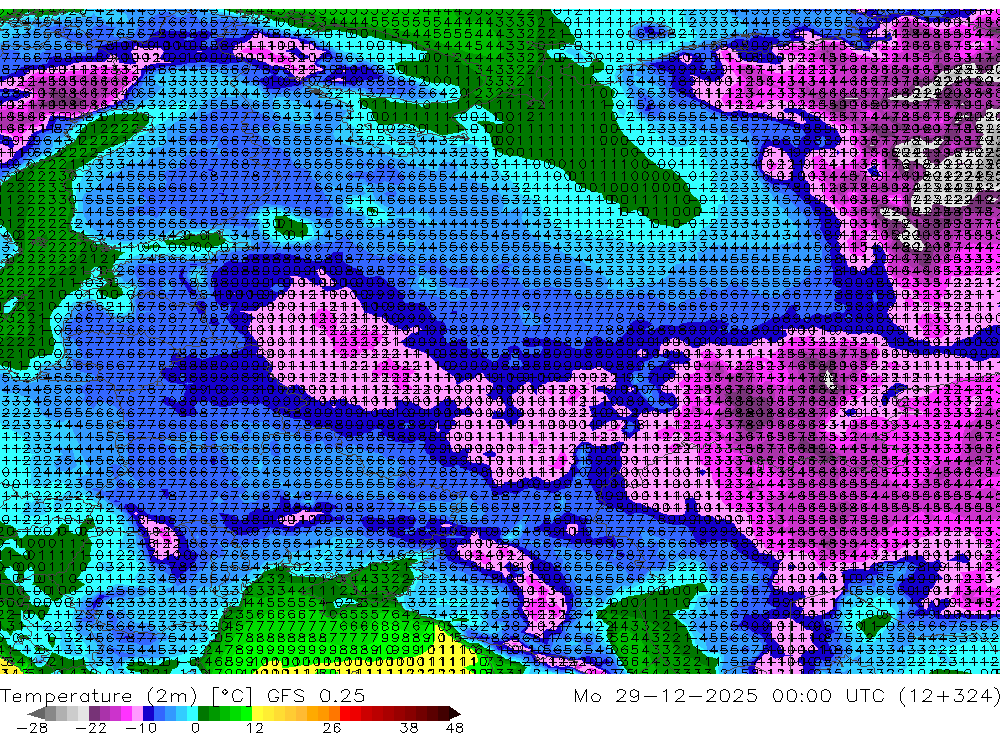Viewport: 1000px width, 733px height.
Task: Click the bright yellow swatch right of green
Action: [257, 713]
